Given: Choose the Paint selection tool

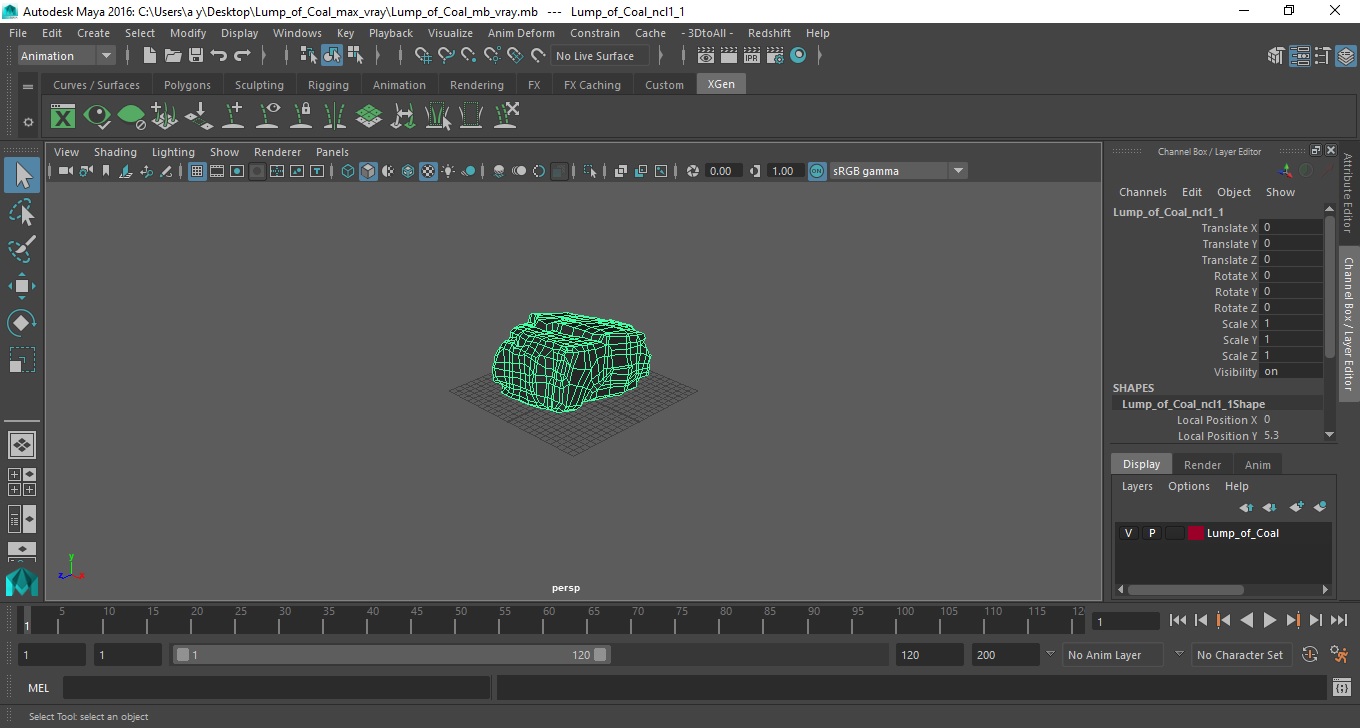Looking at the screenshot, I should point(22,249).
